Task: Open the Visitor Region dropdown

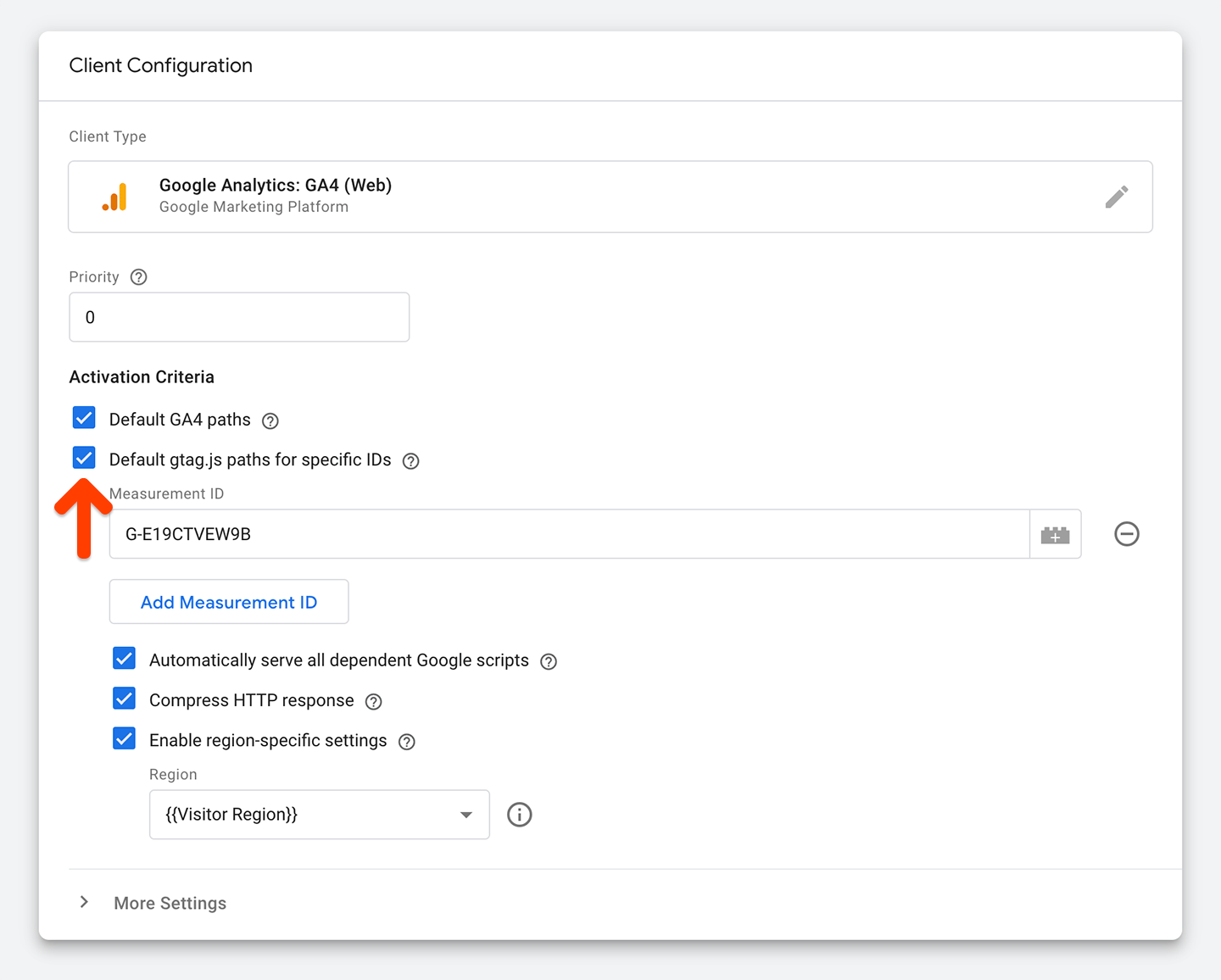Action: point(319,815)
